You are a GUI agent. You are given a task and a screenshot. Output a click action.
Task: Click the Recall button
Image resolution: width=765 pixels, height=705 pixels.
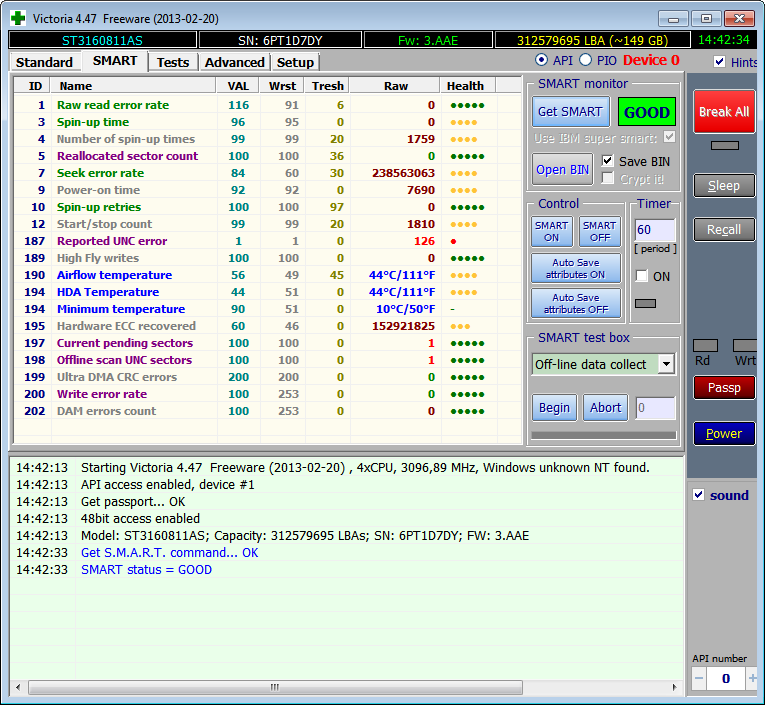pos(724,229)
